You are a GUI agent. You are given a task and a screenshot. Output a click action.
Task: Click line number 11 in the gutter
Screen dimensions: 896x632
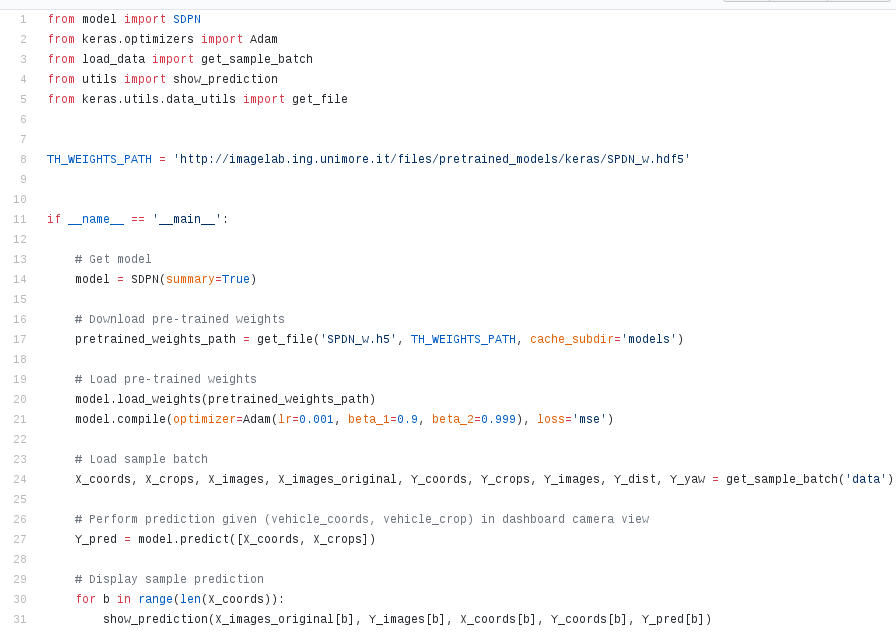coord(20,219)
